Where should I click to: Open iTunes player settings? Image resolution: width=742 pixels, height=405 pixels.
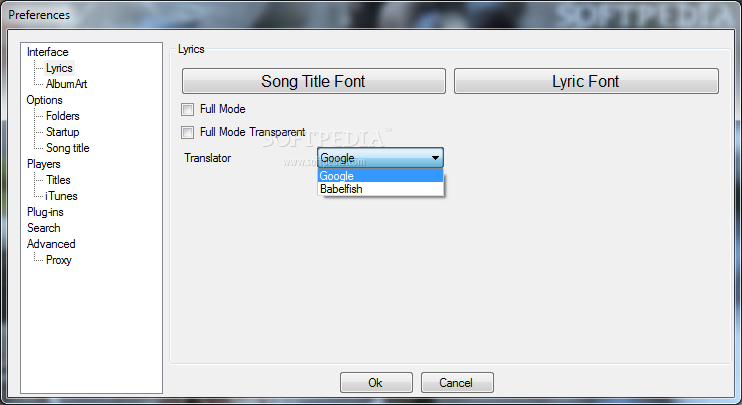(61, 196)
